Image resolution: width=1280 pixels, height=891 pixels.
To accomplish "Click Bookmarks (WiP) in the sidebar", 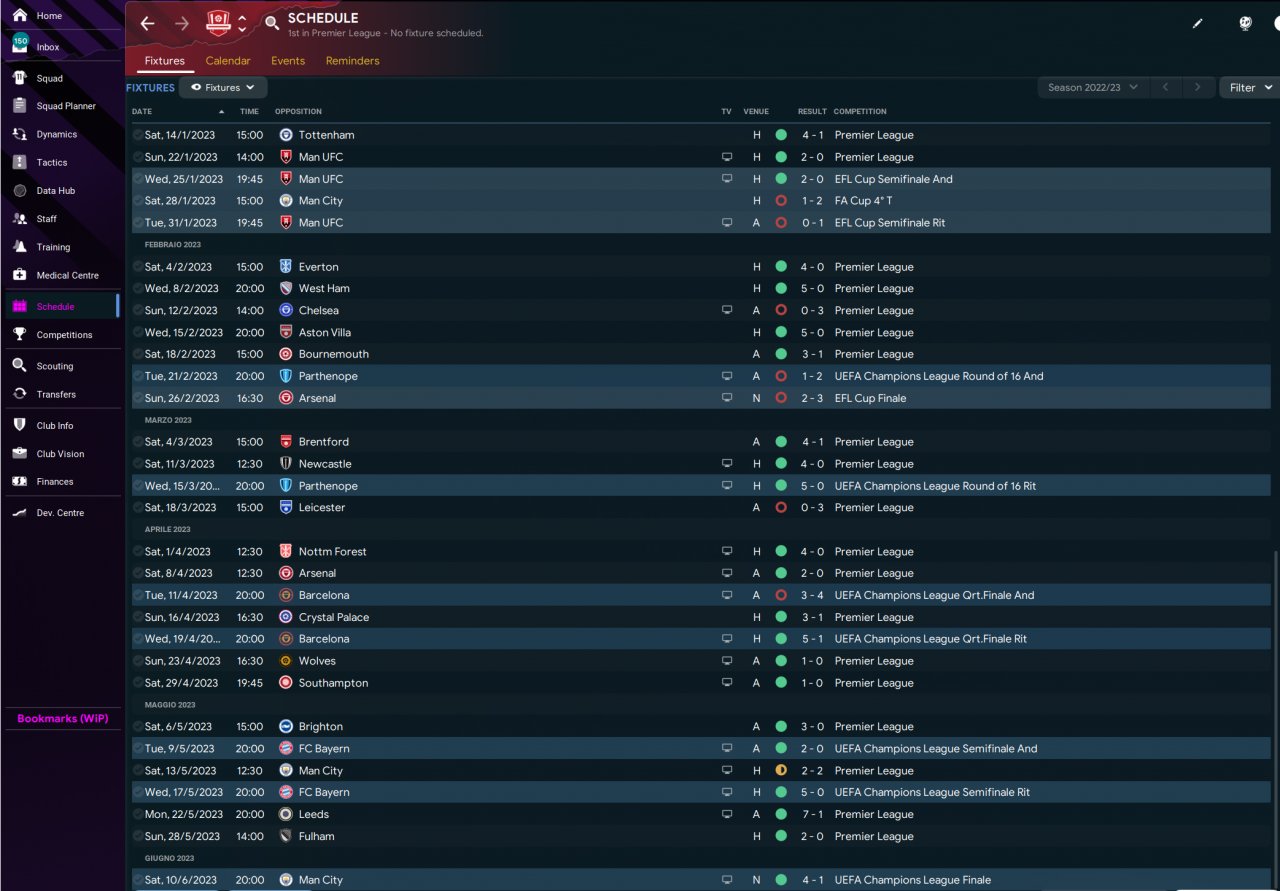I will (62, 718).
